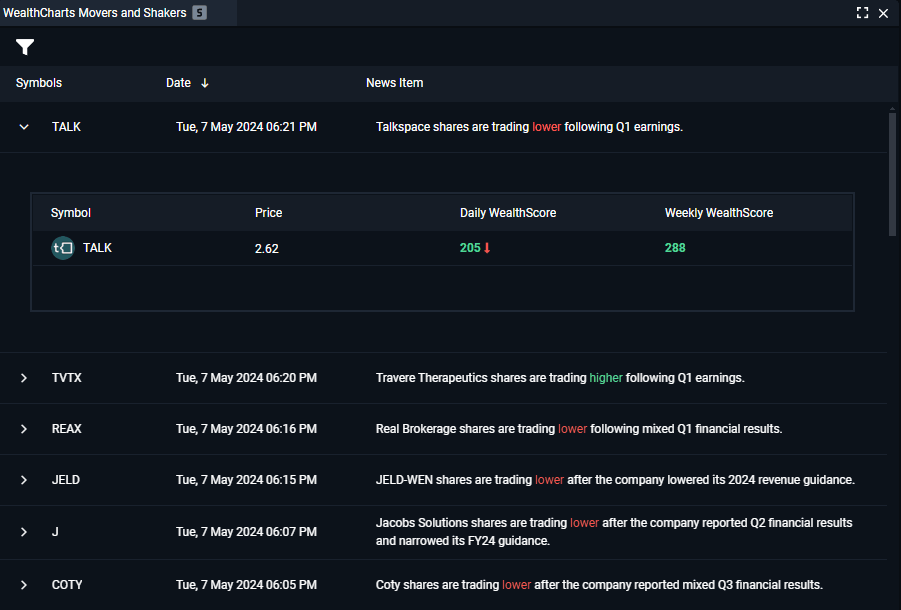Select TALK symbol in the top news row
Viewport: 901px width, 610px height.
pyautogui.click(x=66, y=127)
